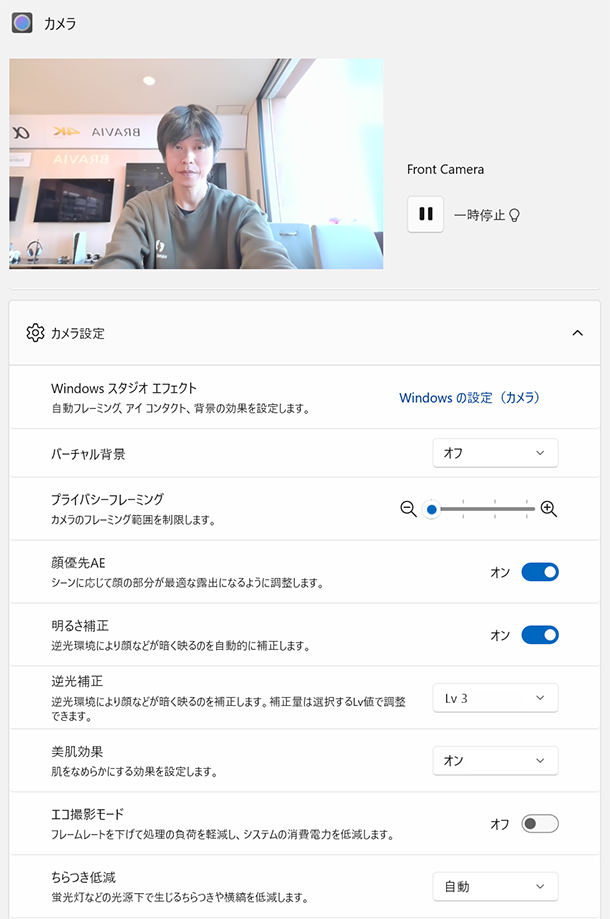Click the camera preview video thumbnail
Viewport: 610px width, 919px height.
196,163
